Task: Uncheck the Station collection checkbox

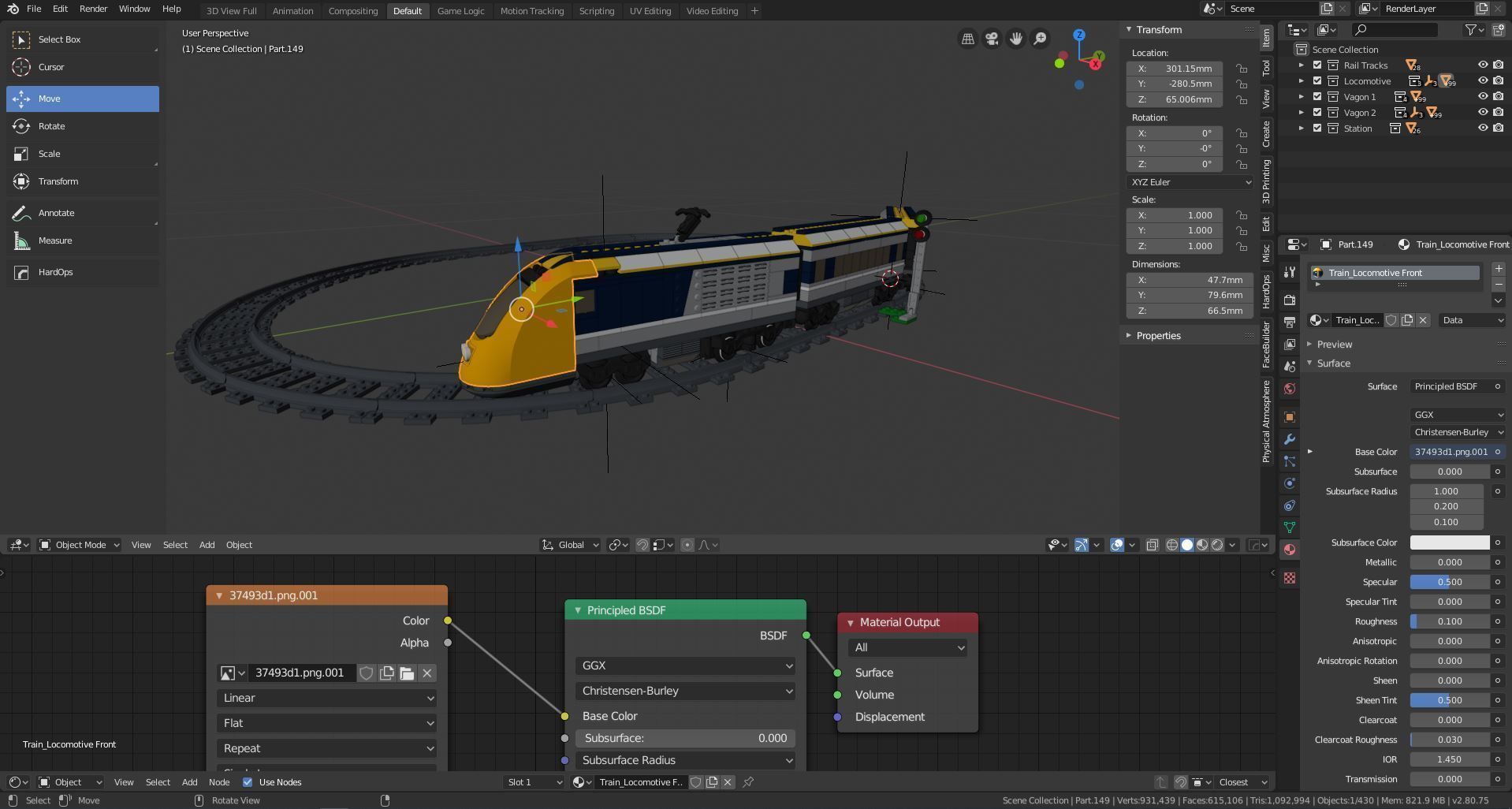Action: coord(1317,129)
